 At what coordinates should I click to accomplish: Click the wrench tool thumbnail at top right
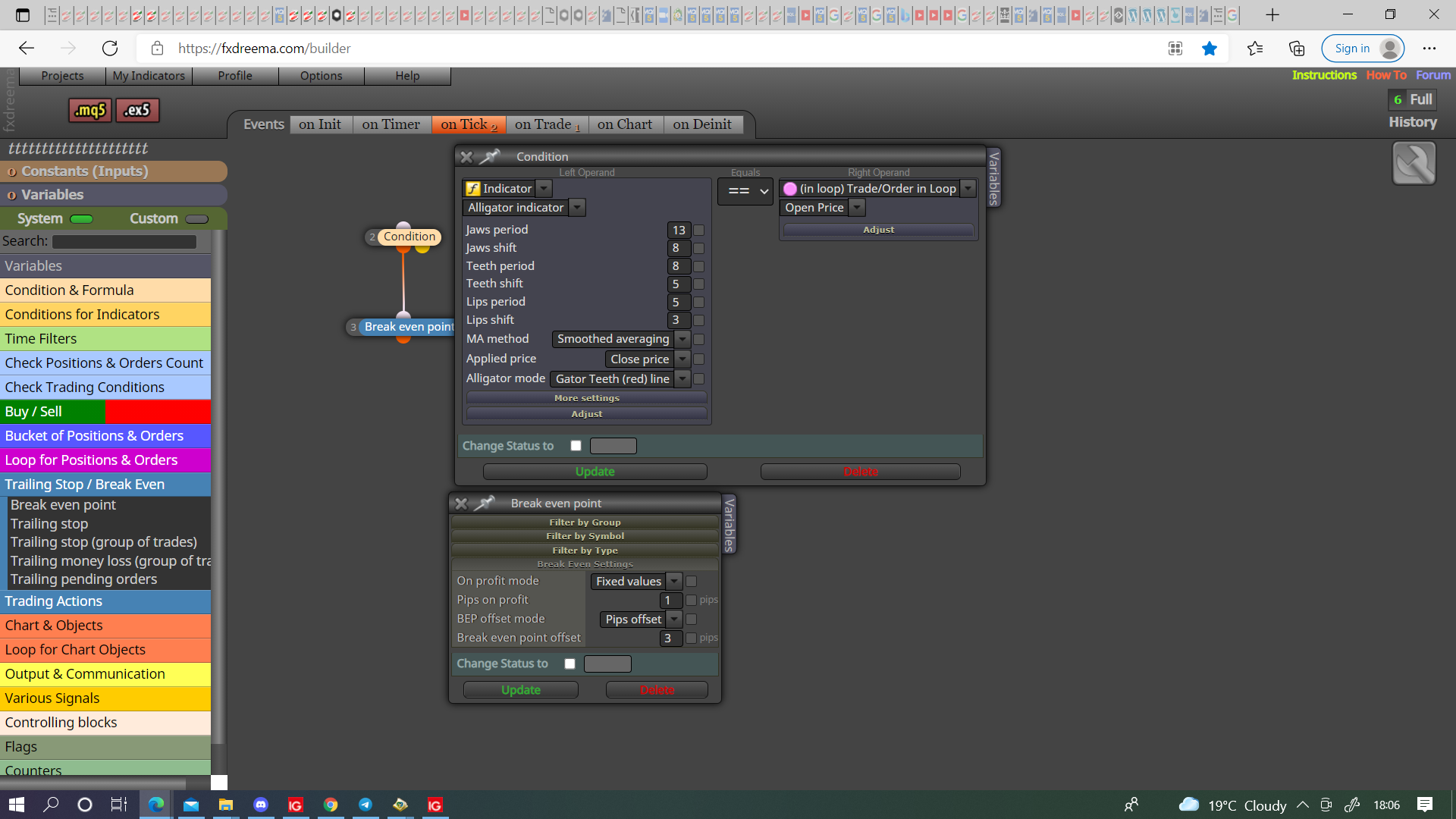pos(1414,163)
